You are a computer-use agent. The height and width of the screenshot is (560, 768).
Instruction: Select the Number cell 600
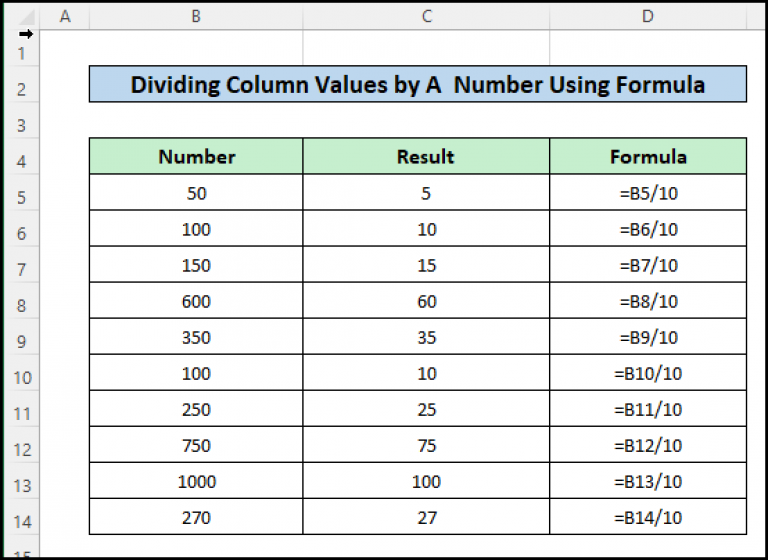pyautogui.click(x=196, y=301)
